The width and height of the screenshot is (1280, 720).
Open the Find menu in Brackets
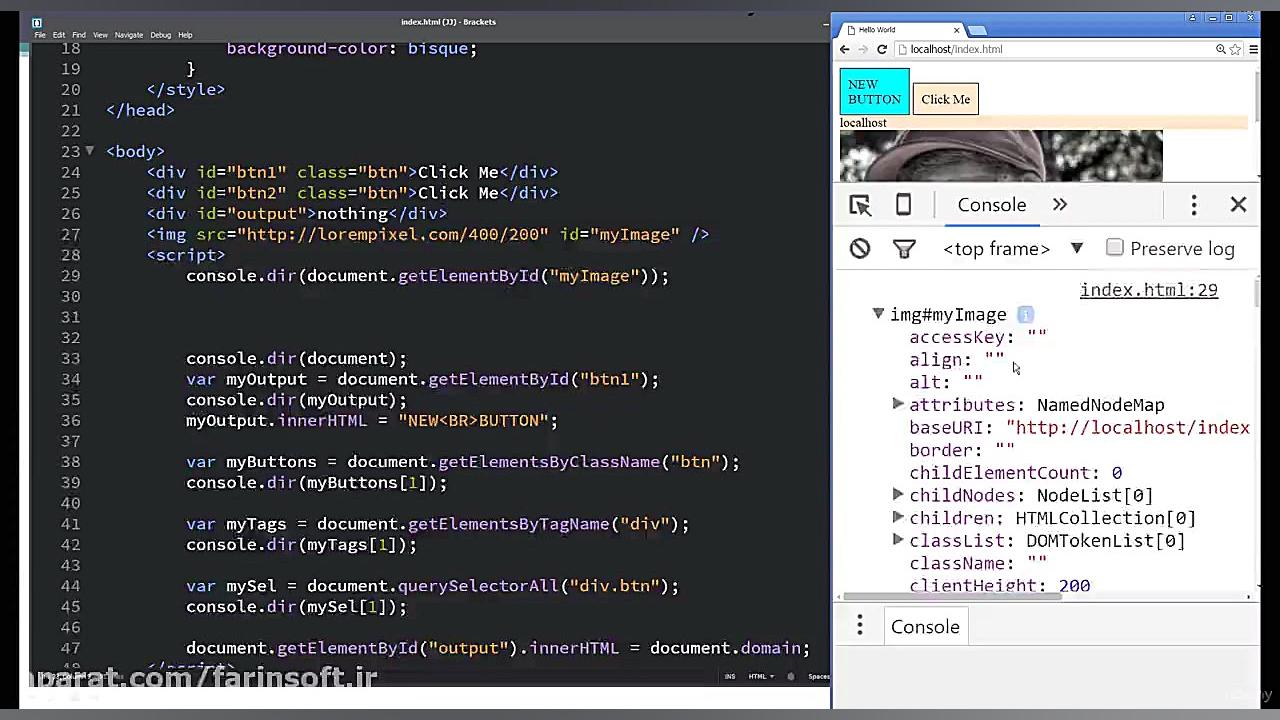coord(79,35)
